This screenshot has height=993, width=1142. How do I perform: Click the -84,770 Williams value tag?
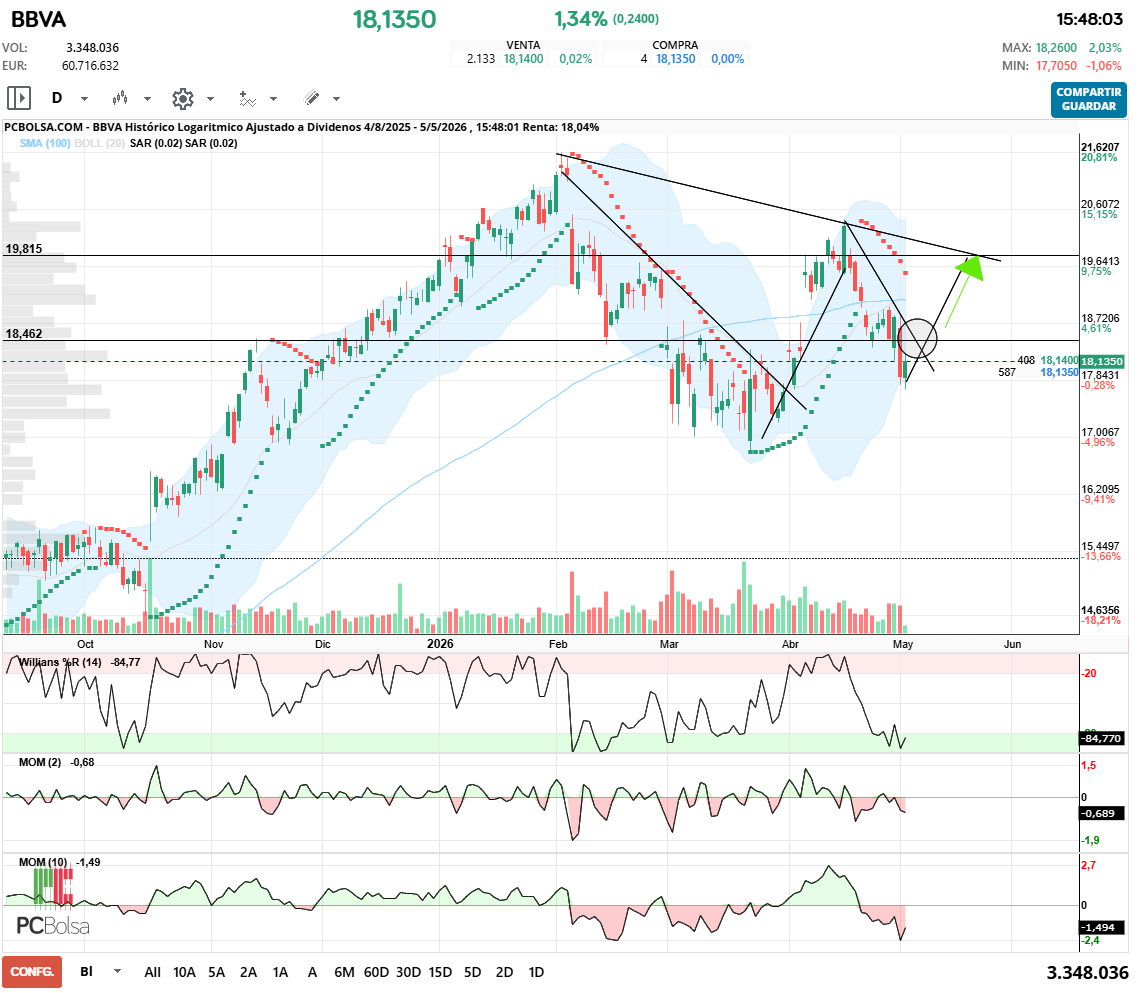click(1101, 738)
